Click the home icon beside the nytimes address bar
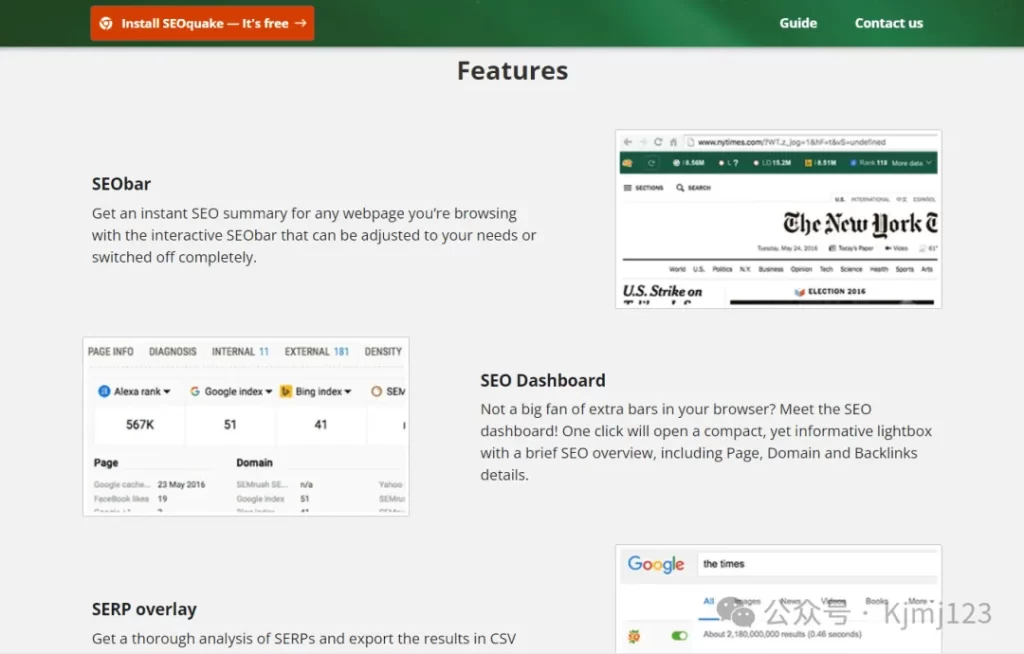1024x654 pixels. tap(673, 142)
